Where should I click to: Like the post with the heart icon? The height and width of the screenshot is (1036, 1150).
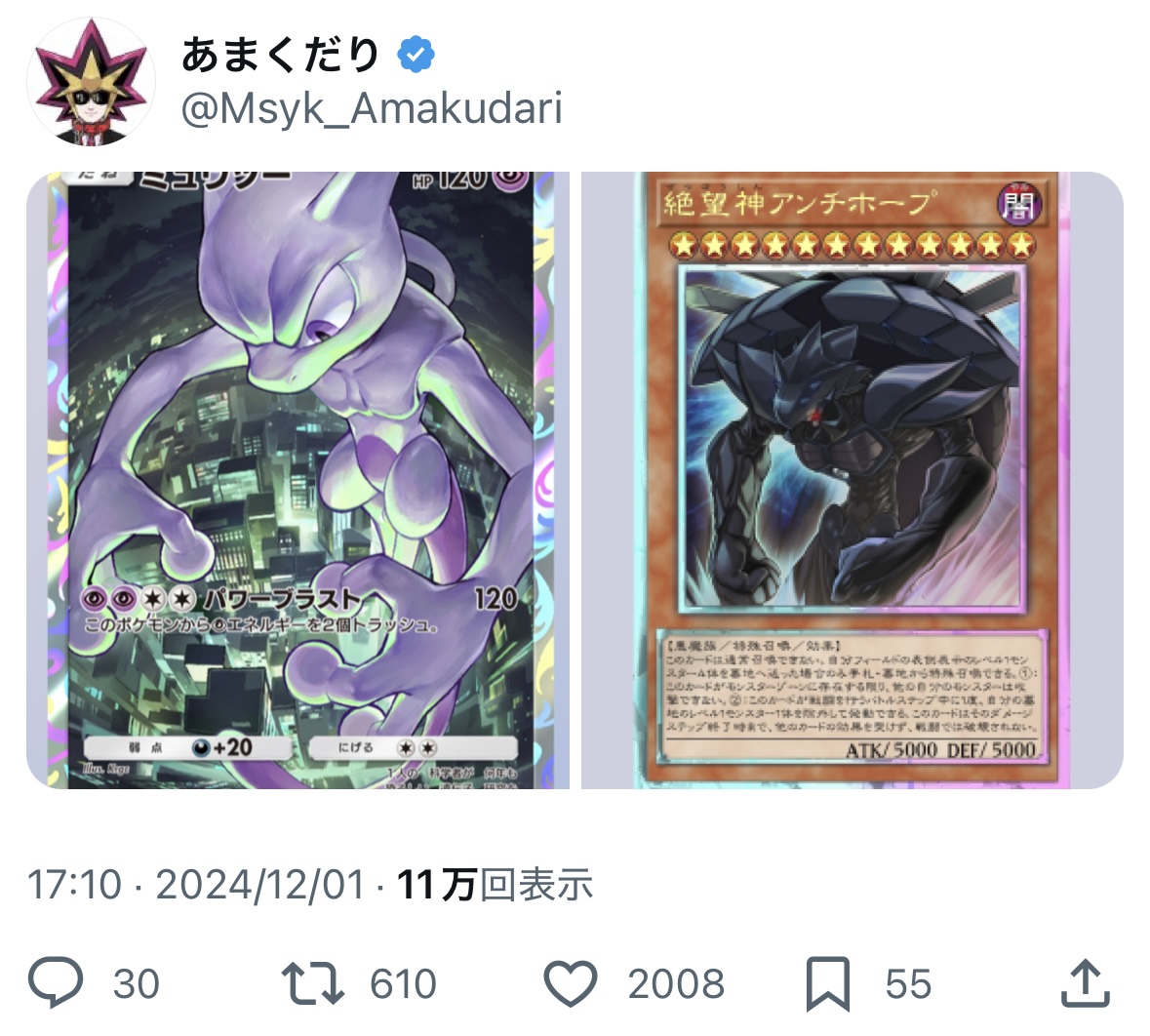(571, 984)
